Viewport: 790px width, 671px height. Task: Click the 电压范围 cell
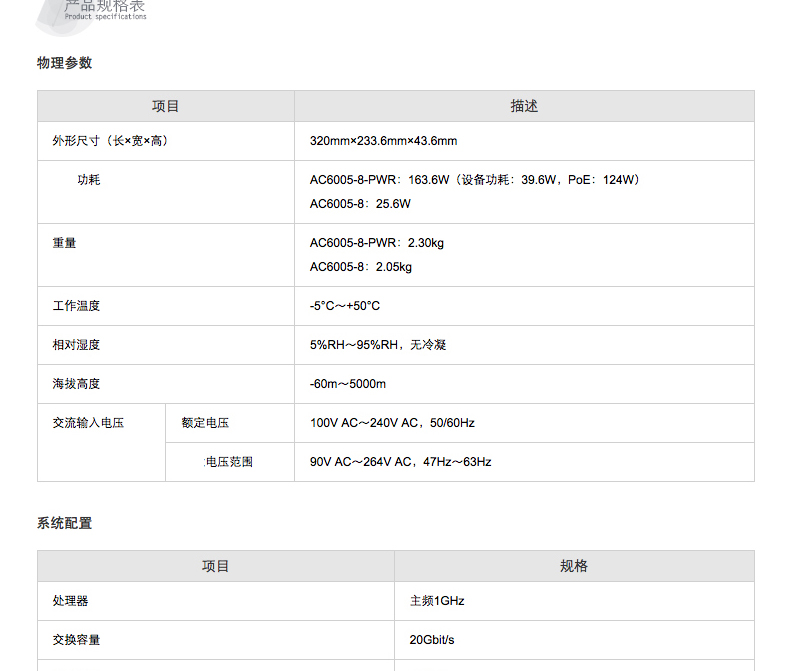[x=229, y=462]
